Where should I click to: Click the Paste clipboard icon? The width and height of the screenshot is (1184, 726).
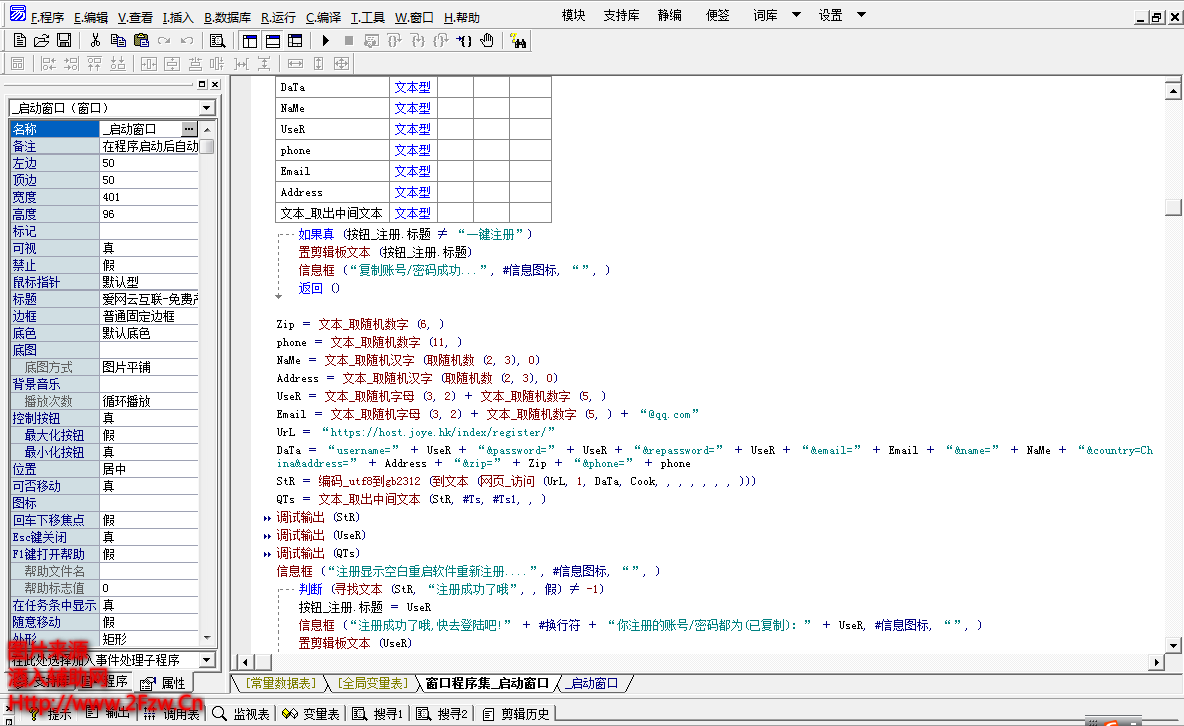(141, 38)
